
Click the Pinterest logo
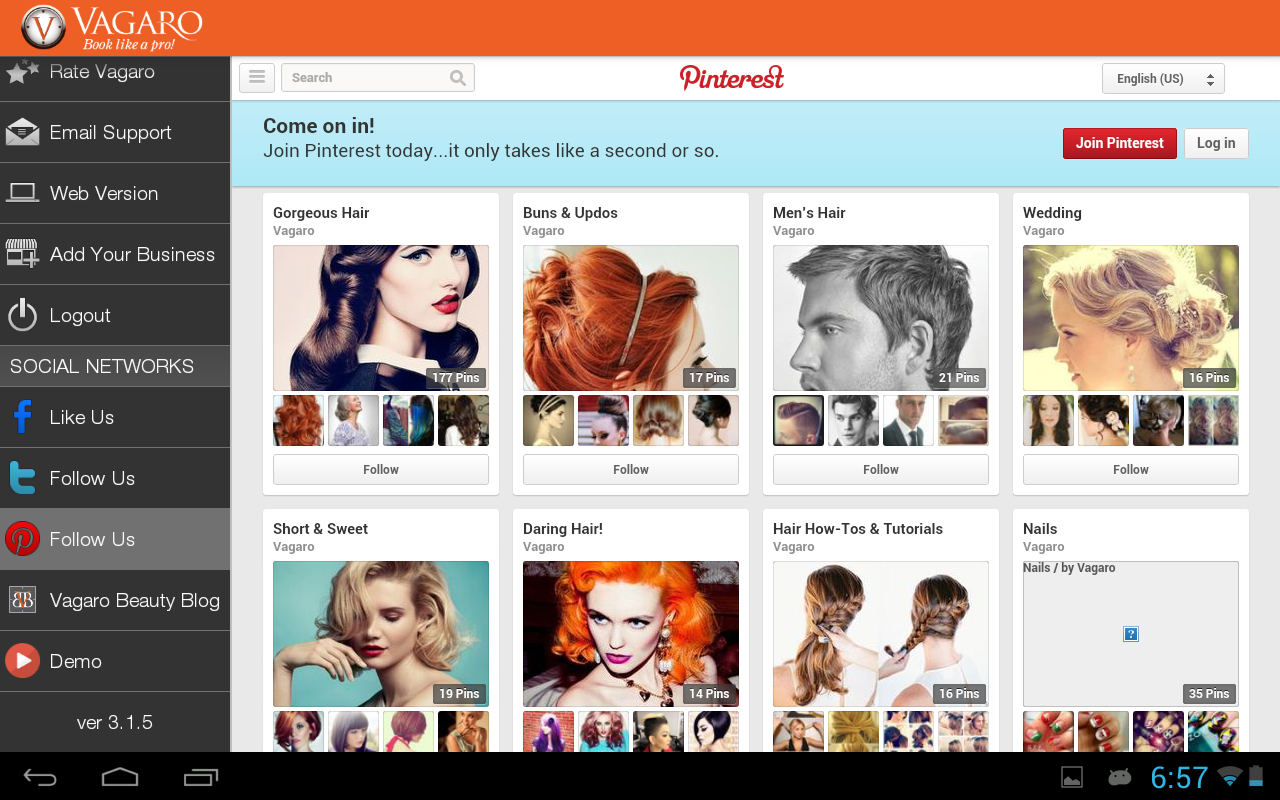point(732,77)
